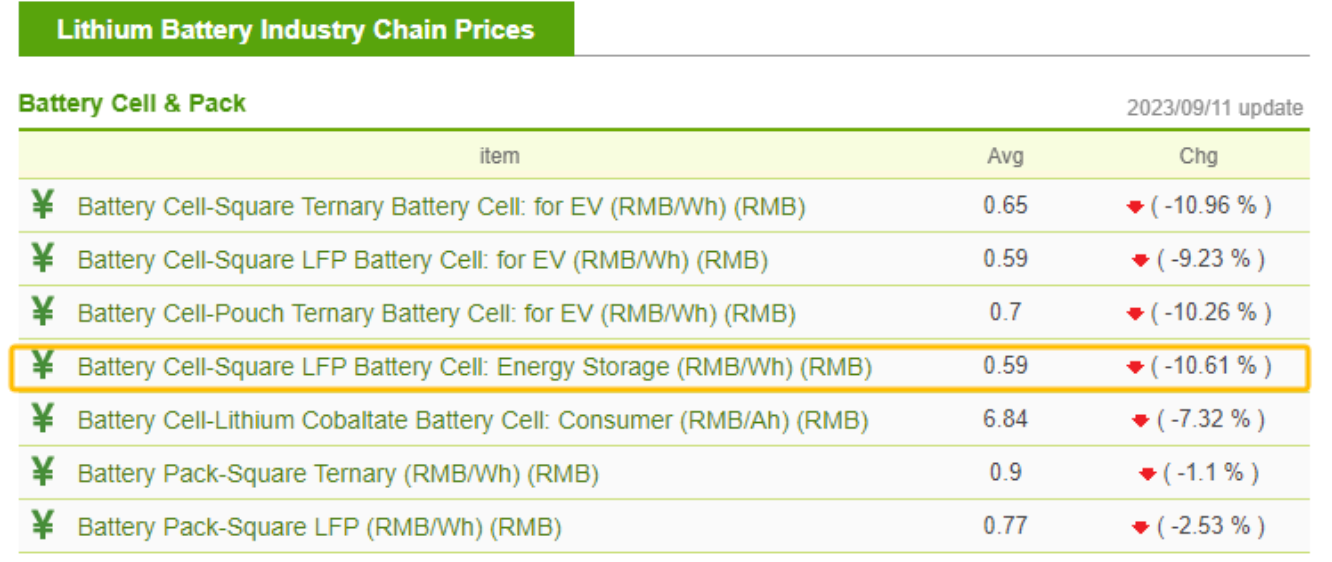
Task: Click yen icon beside Battery Pack-Square Ternary
Action: coord(42,472)
